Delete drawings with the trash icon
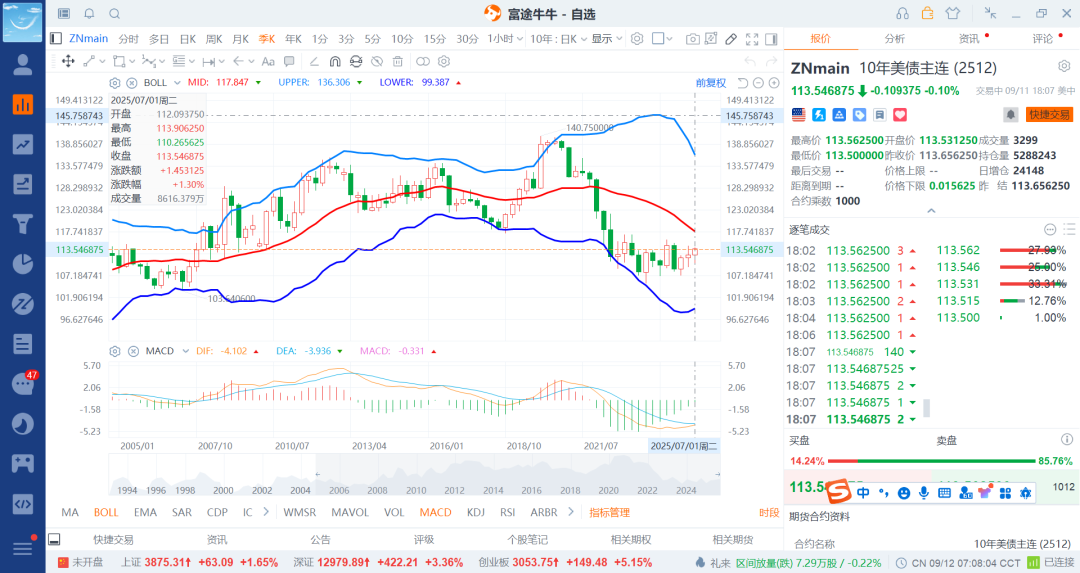1080x573 pixels. pos(398,61)
